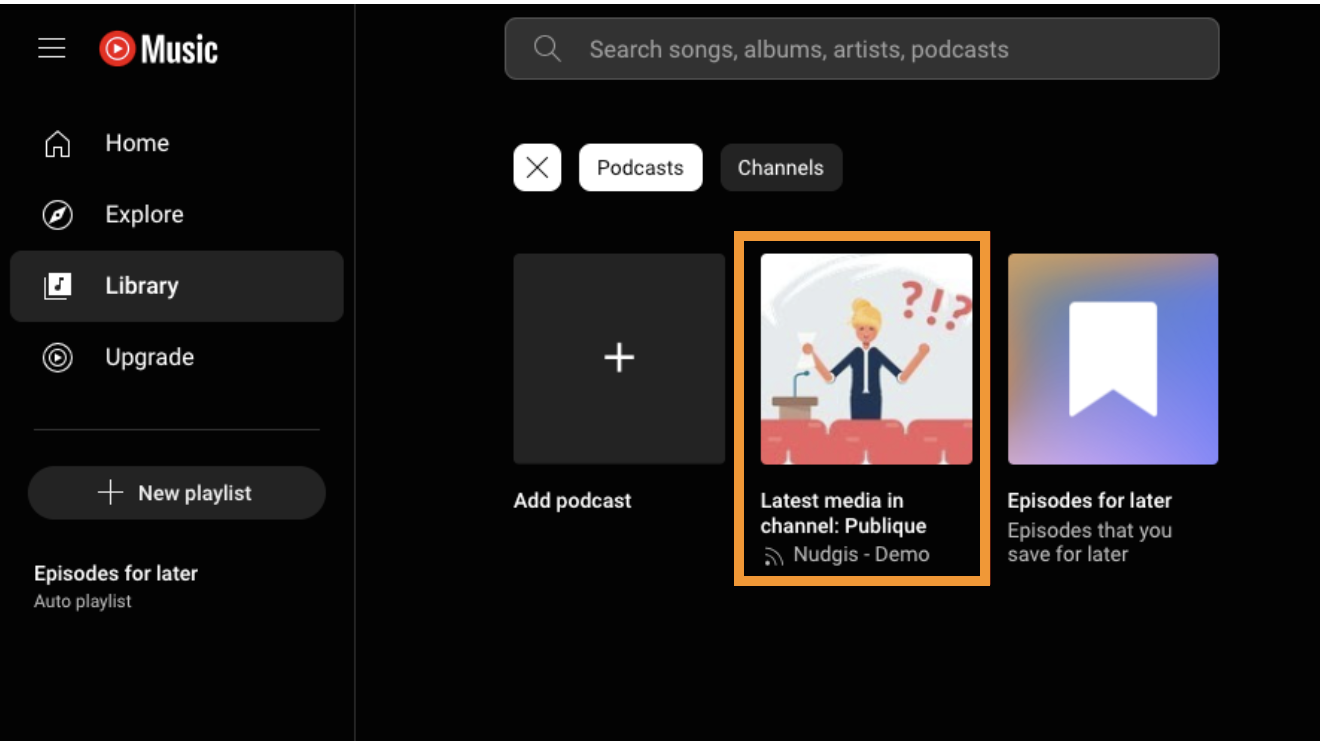Select the Channels filter chip

[x=781, y=167]
